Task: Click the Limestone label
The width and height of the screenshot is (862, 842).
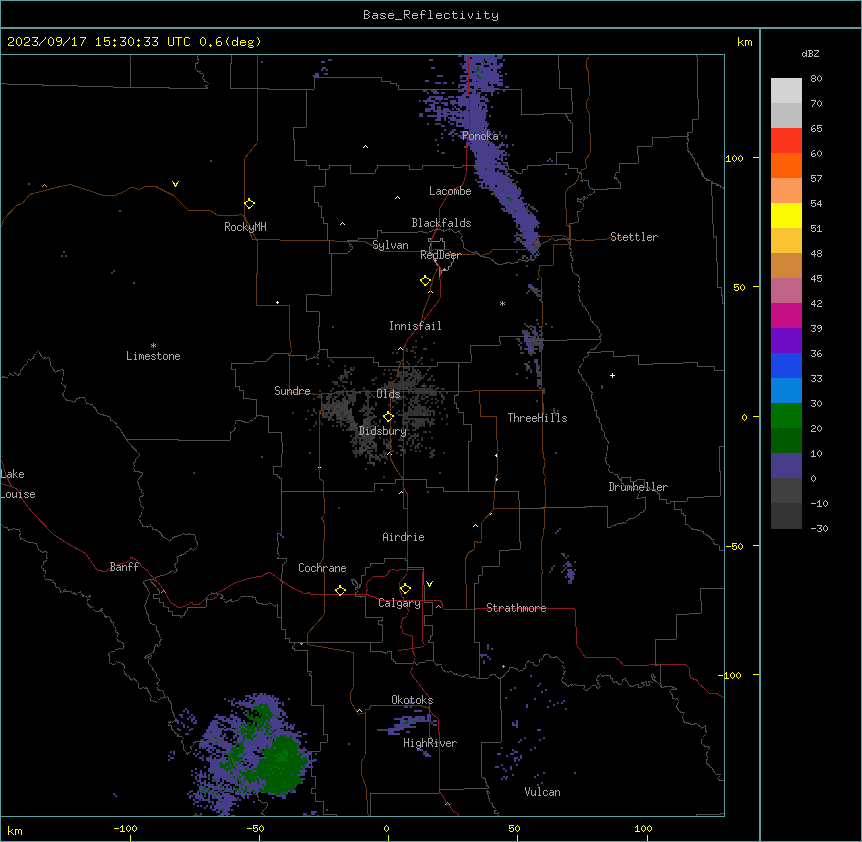Action: pyautogui.click(x=153, y=356)
